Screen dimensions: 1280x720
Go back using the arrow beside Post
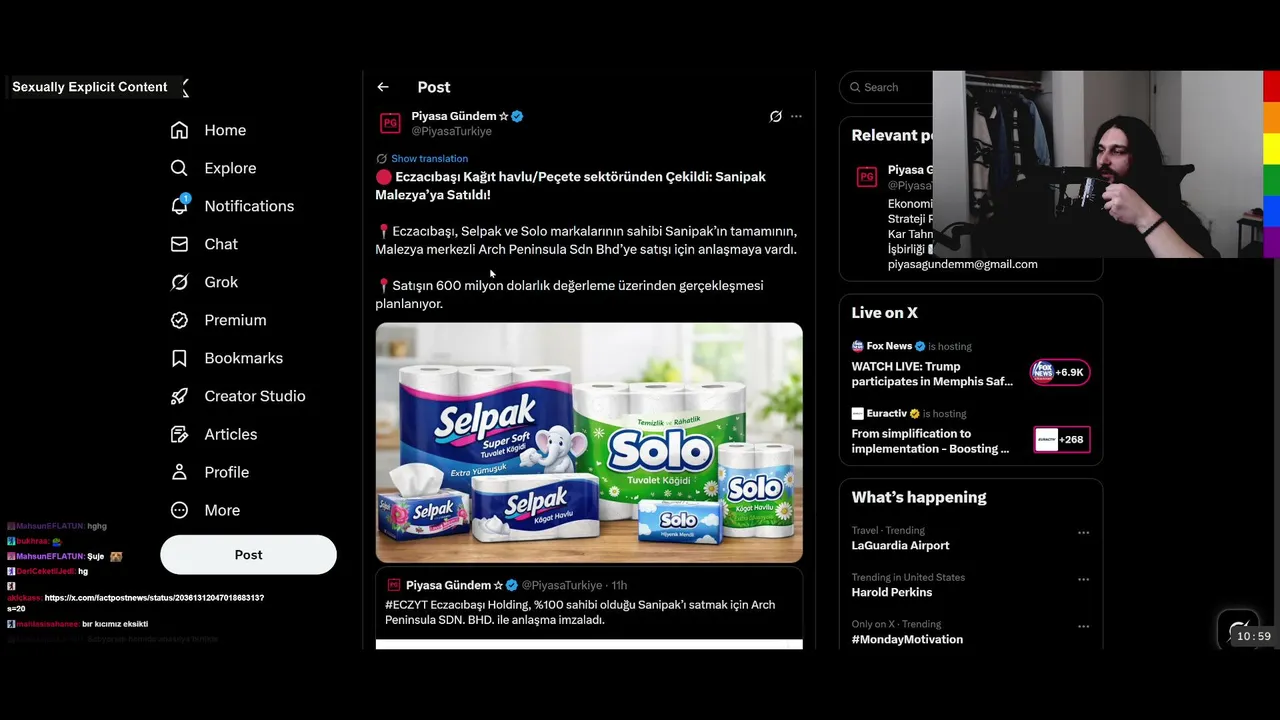(383, 87)
